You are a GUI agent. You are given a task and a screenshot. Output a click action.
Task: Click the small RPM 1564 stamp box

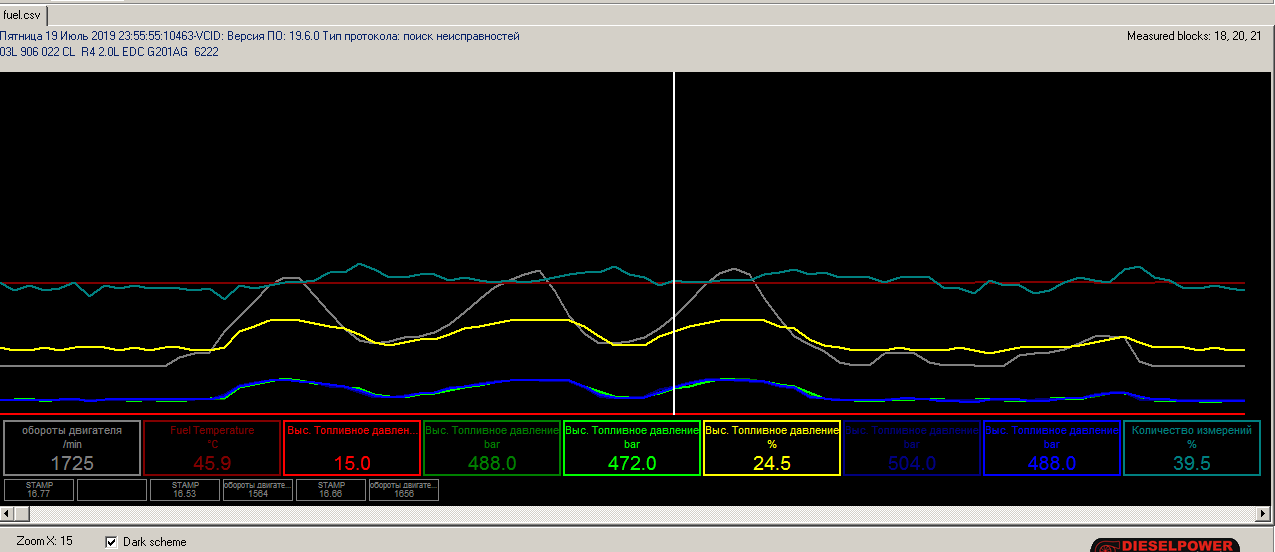pyautogui.click(x=258, y=489)
